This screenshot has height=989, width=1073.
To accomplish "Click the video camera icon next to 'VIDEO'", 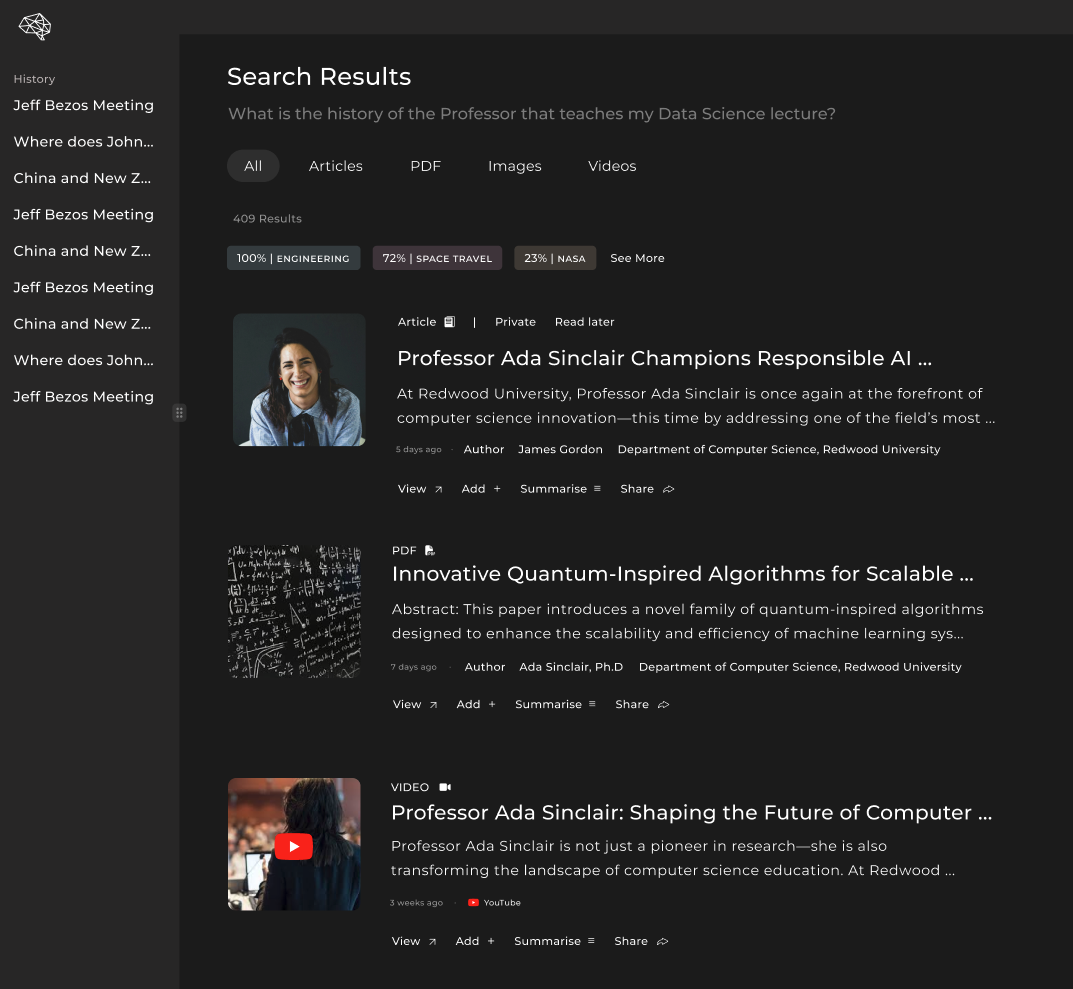I will pyautogui.click(x=443, y=787).
